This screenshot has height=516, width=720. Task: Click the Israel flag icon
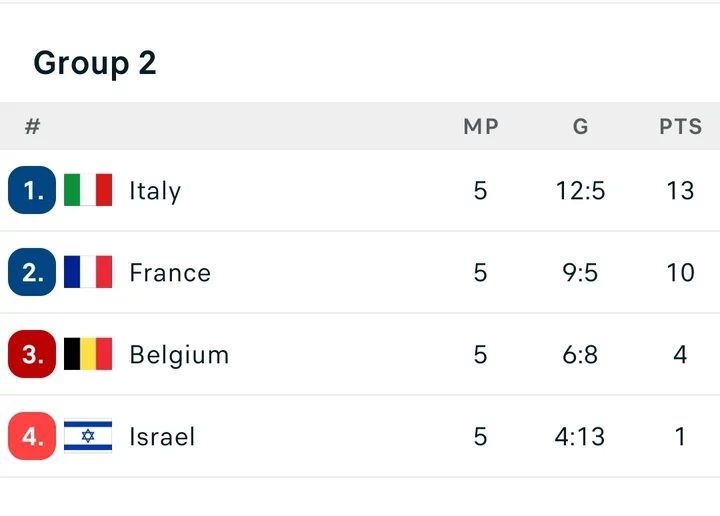tap(88, 436)
